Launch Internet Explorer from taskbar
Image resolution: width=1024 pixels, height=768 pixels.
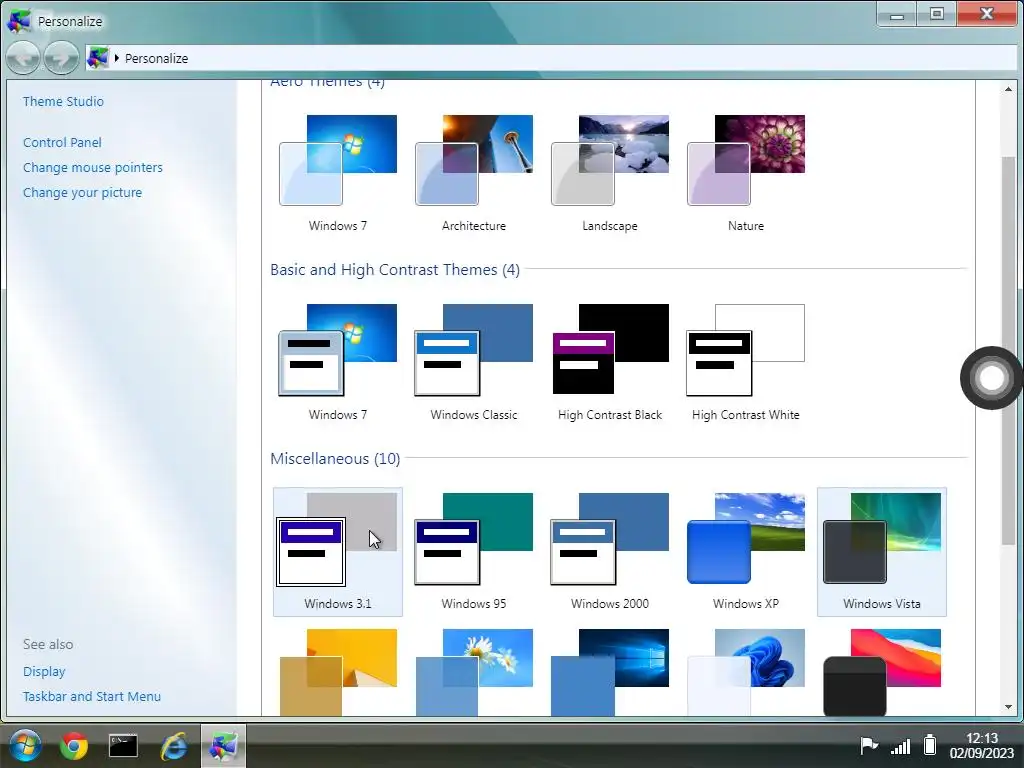(x=174, y=745)
